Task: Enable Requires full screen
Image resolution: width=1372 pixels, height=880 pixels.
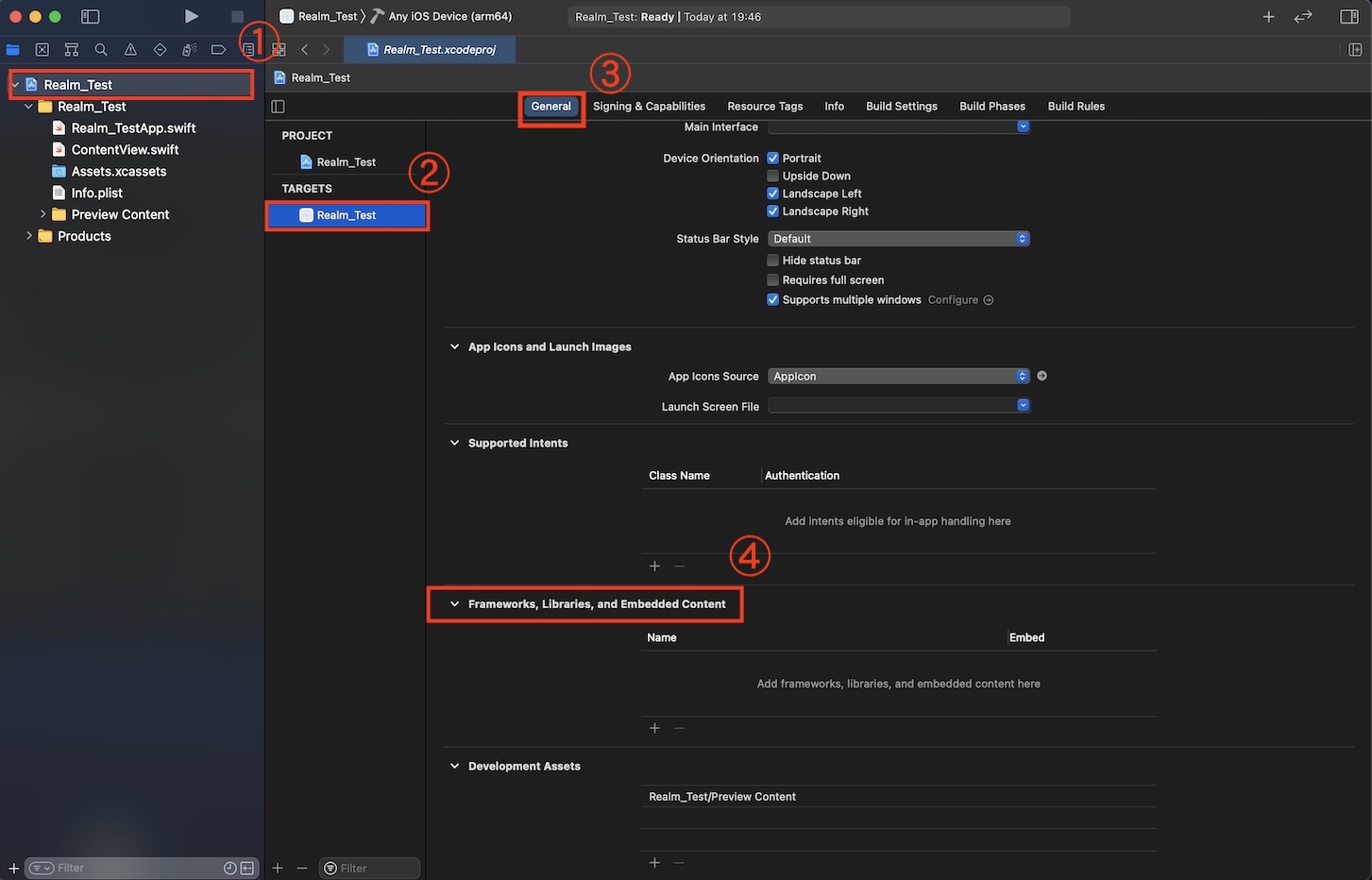Action: 772,280
